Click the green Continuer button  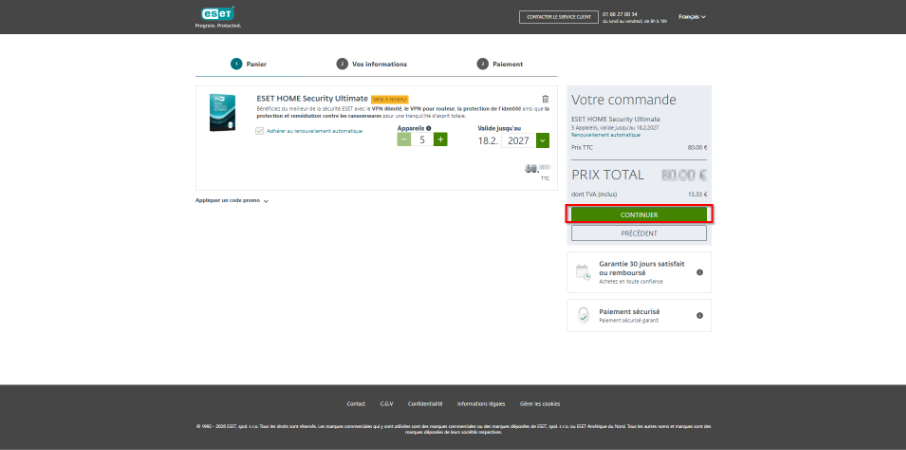[639, 214]
